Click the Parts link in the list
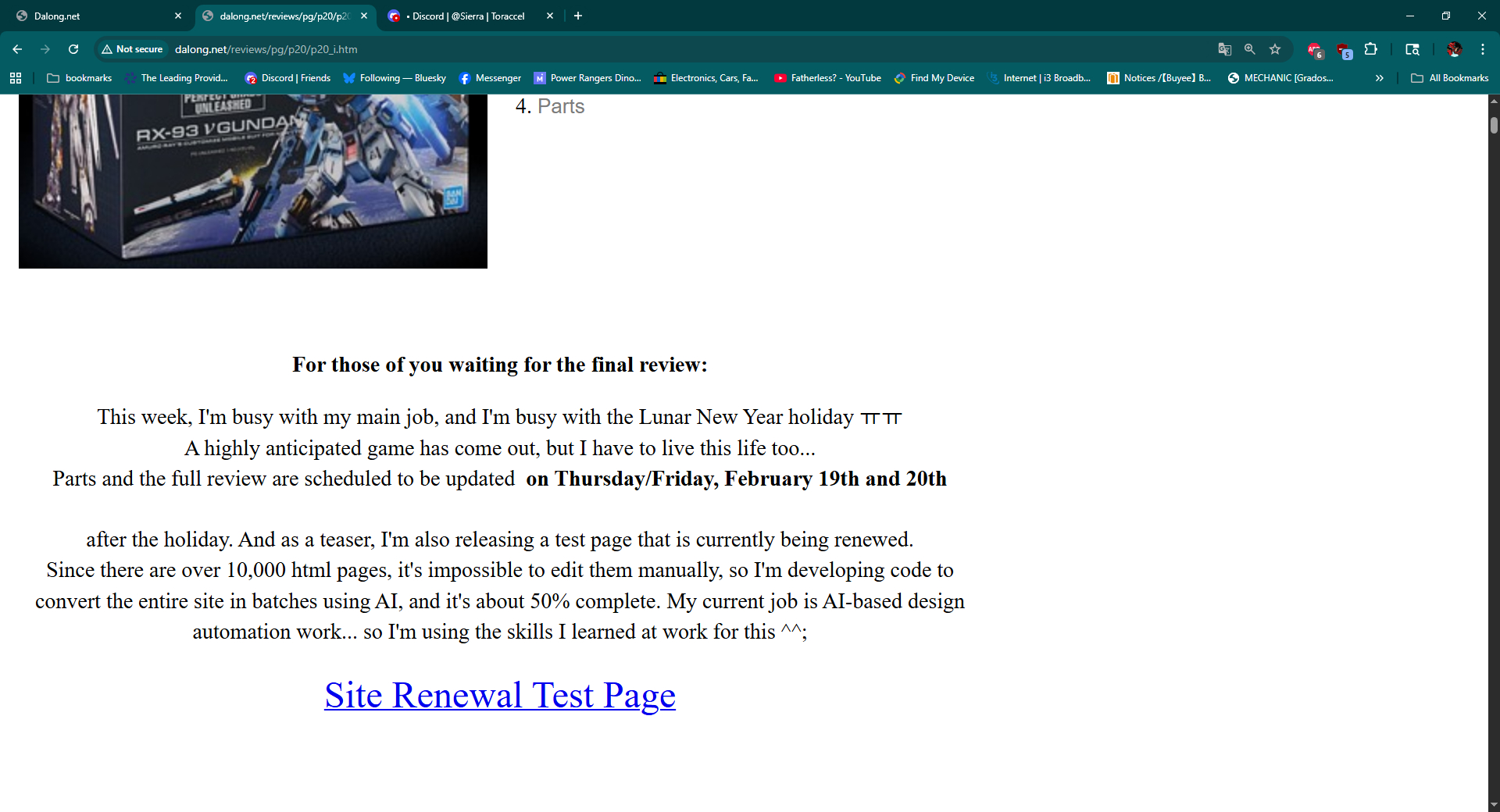1500x812 pixels. tap(560, 106)
